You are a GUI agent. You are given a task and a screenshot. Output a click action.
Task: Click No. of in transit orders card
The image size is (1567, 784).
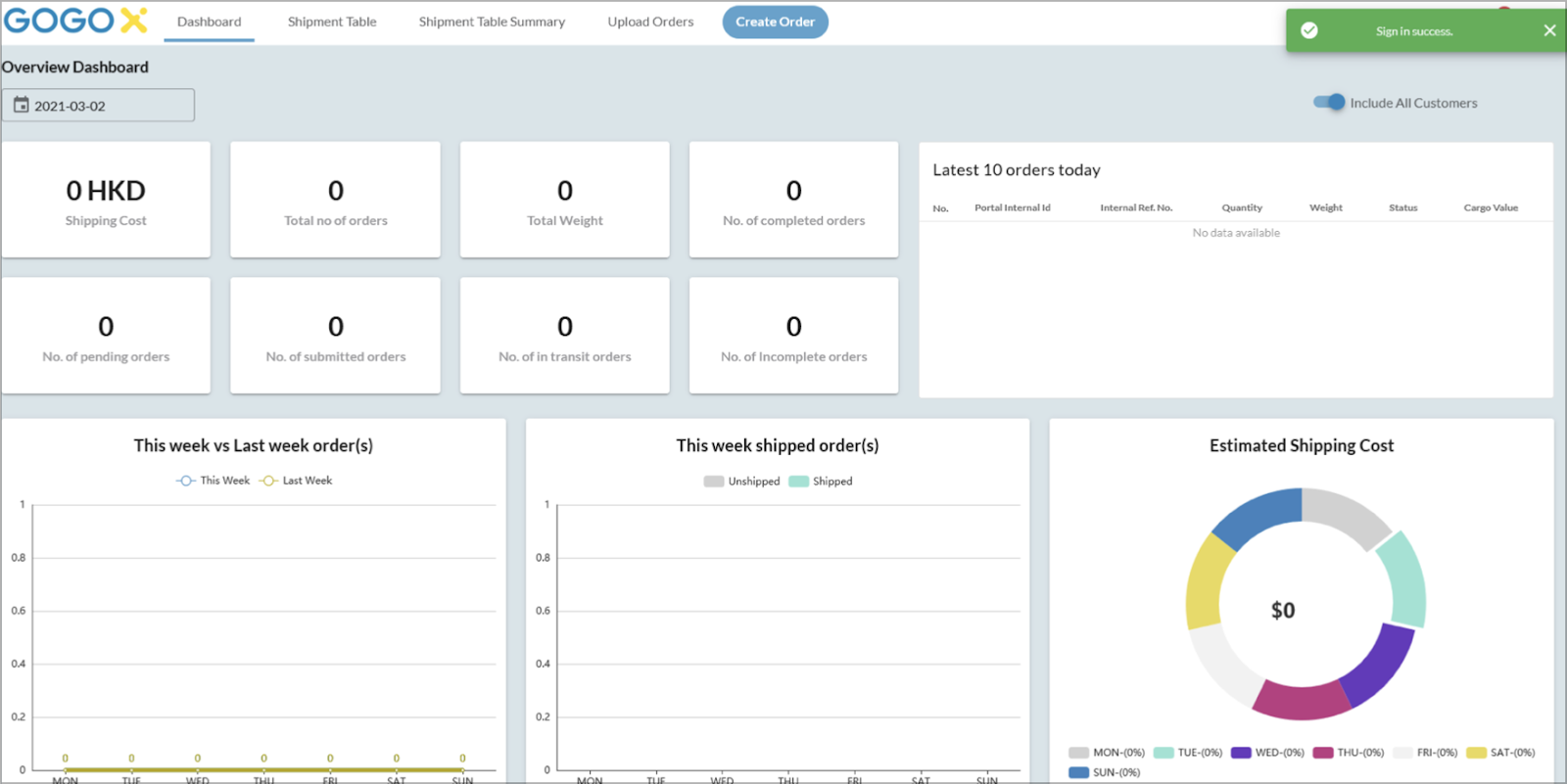pyautogui.click(x=564, y=336)
